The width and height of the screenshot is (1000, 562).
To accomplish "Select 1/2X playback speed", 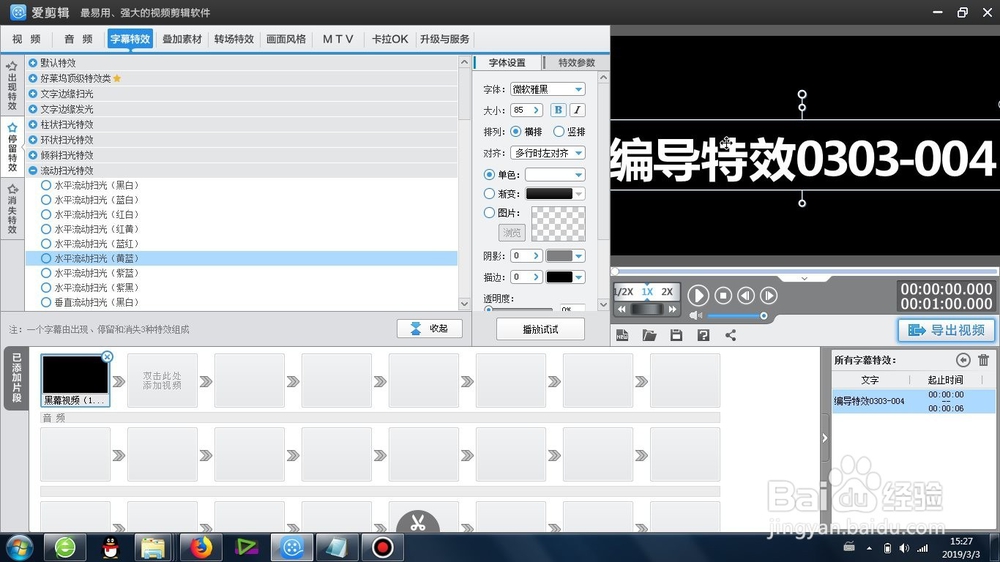I will [623, 292].
